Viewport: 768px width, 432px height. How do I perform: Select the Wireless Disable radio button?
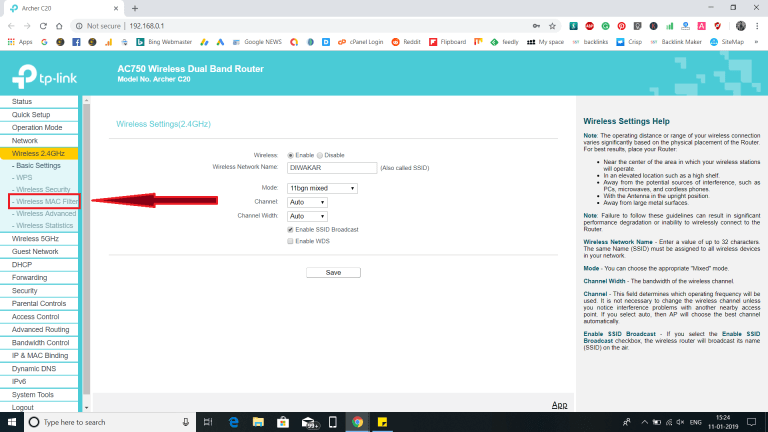point(320,155)
